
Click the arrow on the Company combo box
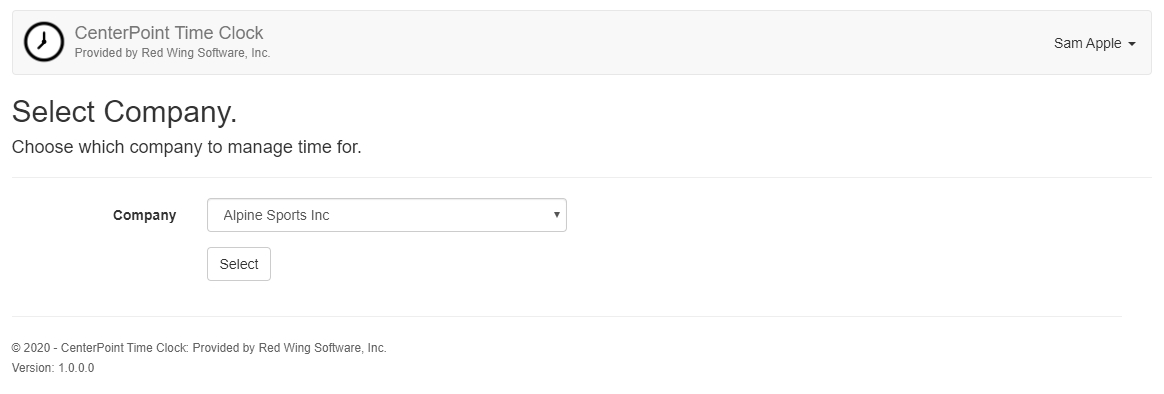click(556, 215)
